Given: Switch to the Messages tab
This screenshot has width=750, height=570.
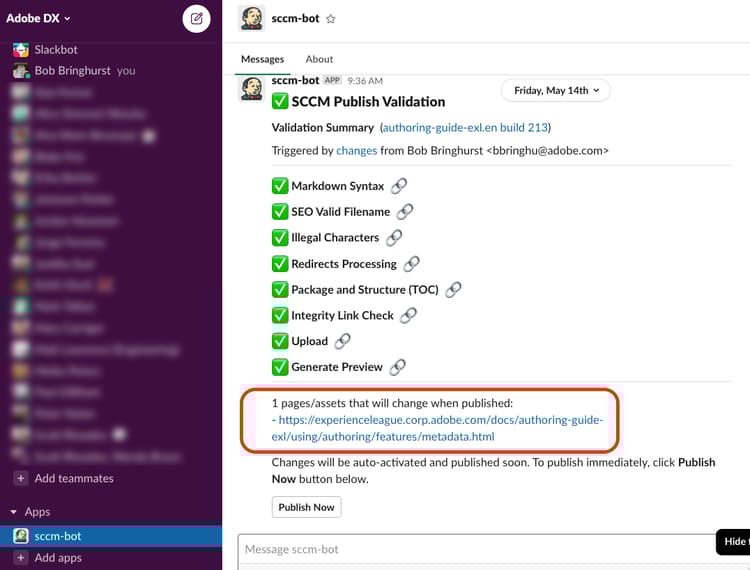Looking at the screenshot, I should pos(262,59).
